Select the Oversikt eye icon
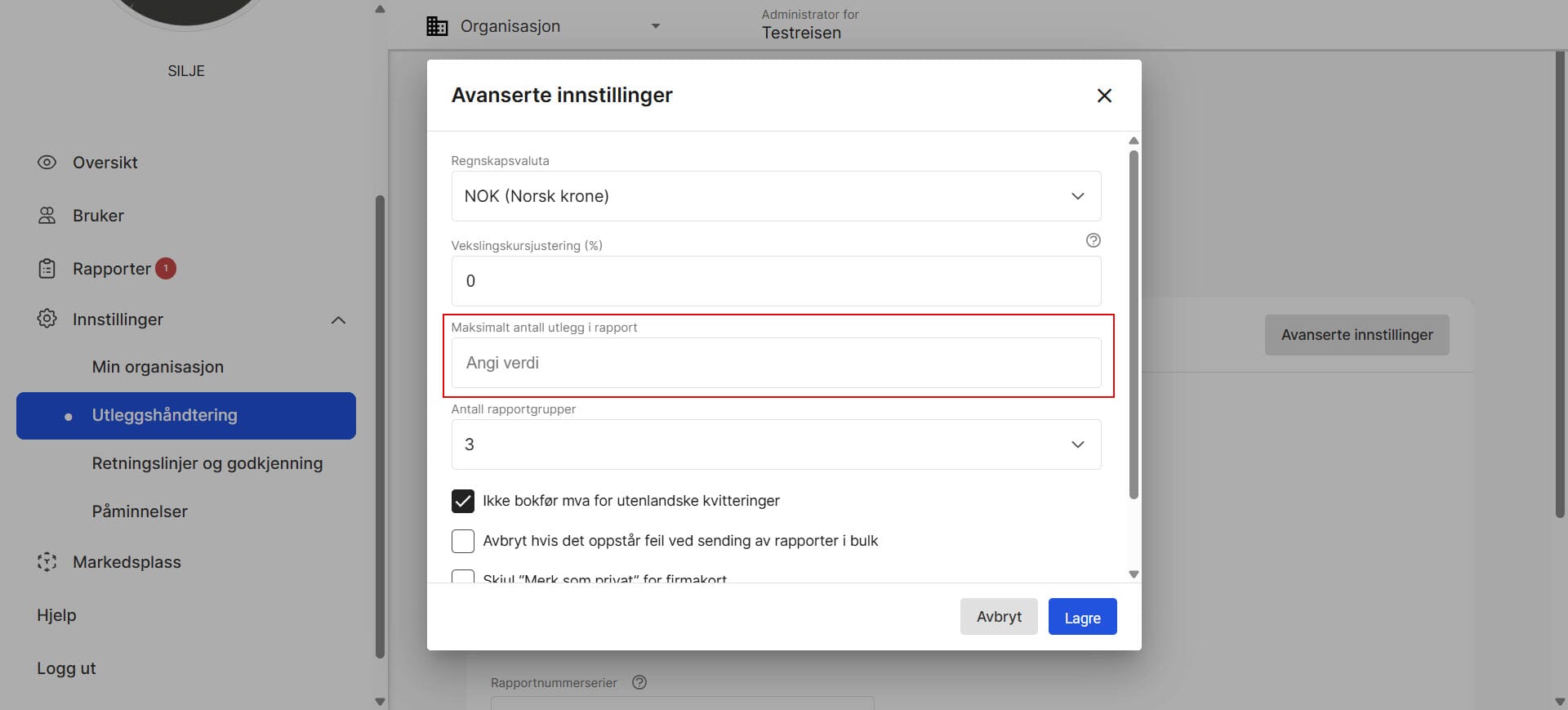This screenshot has height=710, width=1568. pos(47,162)
